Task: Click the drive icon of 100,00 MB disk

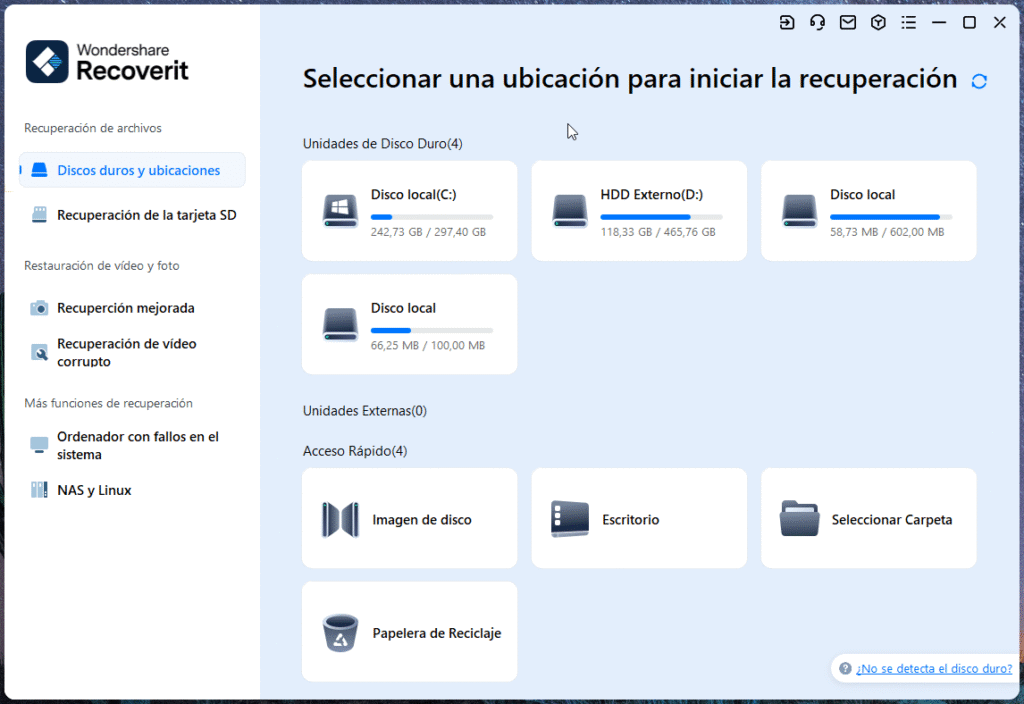Action: pos(340,324)
